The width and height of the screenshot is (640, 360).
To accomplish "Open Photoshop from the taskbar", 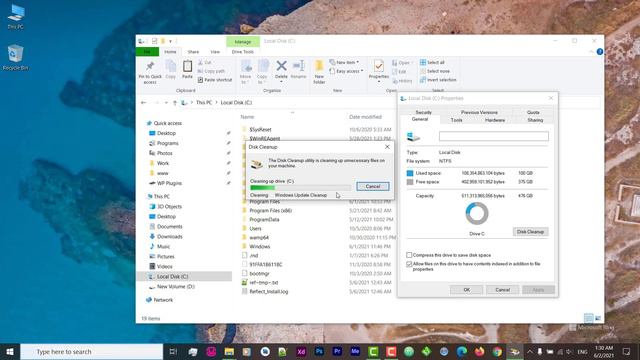I will tap(319, 351).
